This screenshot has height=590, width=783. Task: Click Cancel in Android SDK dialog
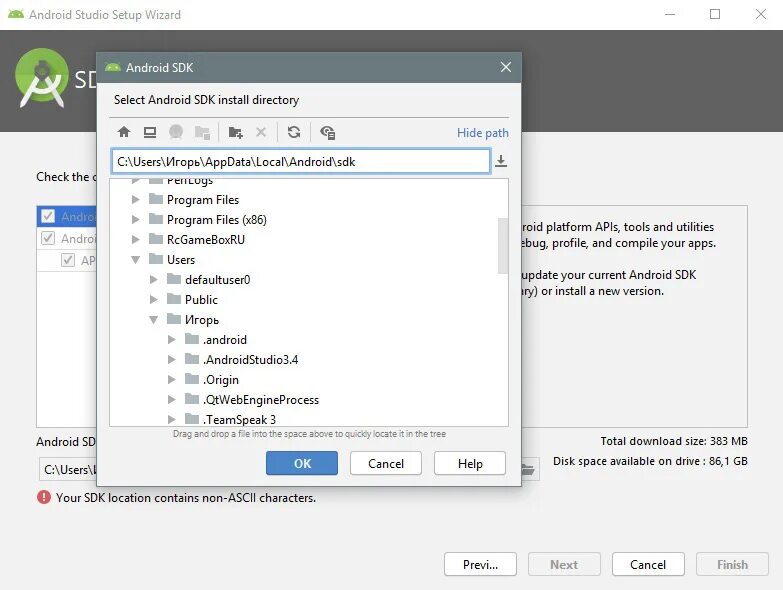(386, 463)
